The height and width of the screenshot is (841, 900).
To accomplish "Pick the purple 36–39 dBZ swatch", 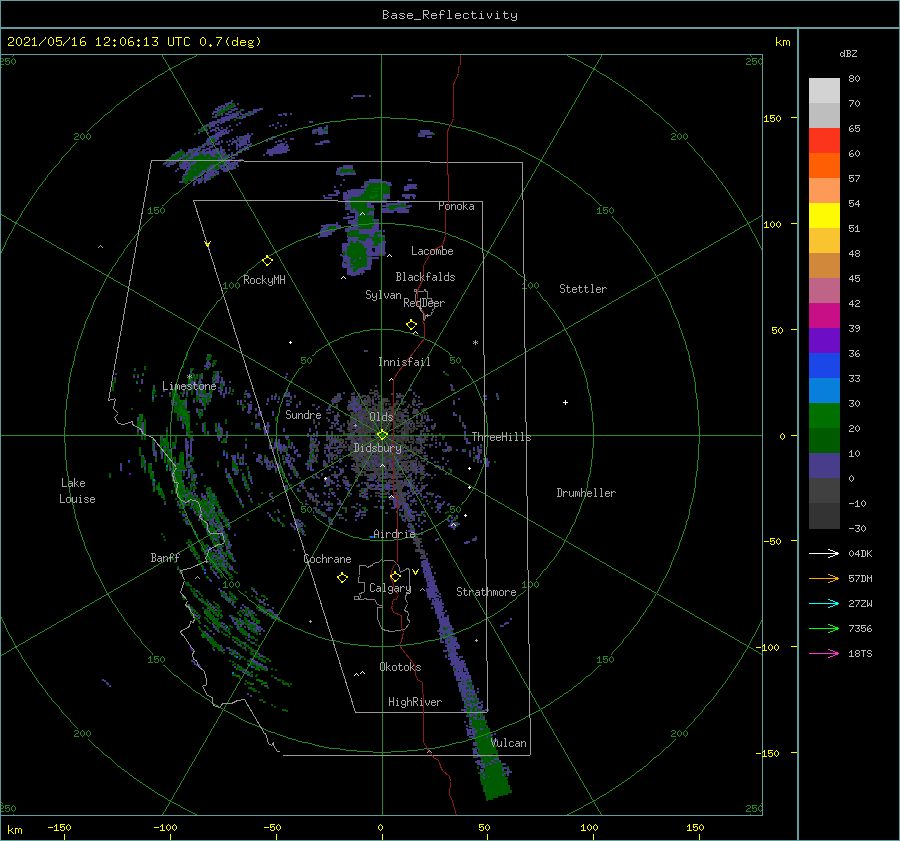I will pyautogui.click(x=824, y=340).
